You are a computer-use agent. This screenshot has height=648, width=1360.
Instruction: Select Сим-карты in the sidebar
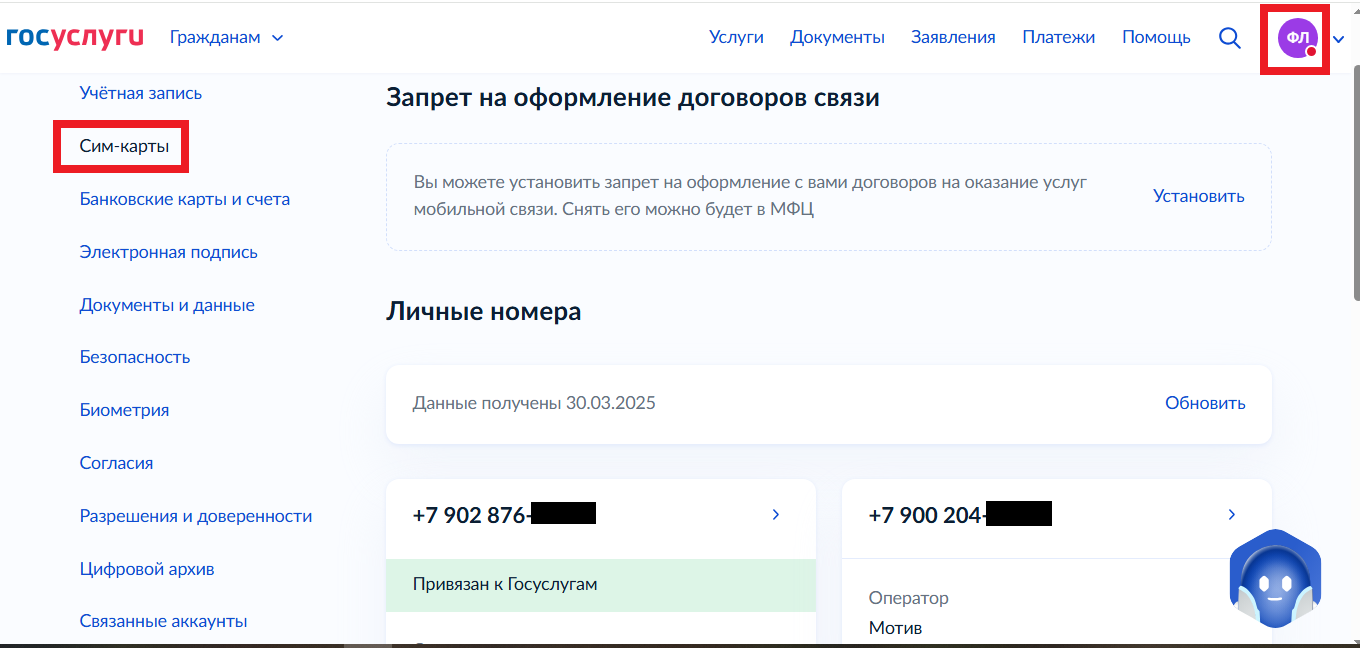point(124,147)
